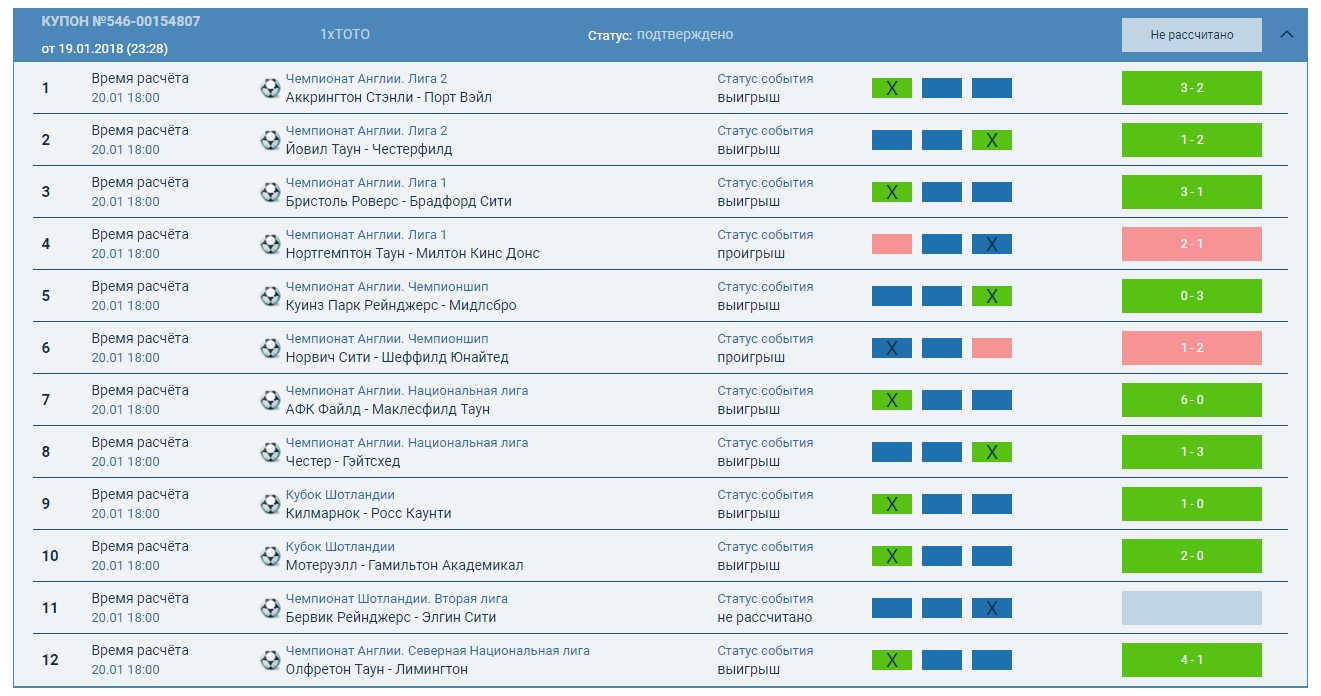This screenshot has width=1321, height=696.
Task: Toggle the X away-win box in row 2
Action: [x=991, y=140]
